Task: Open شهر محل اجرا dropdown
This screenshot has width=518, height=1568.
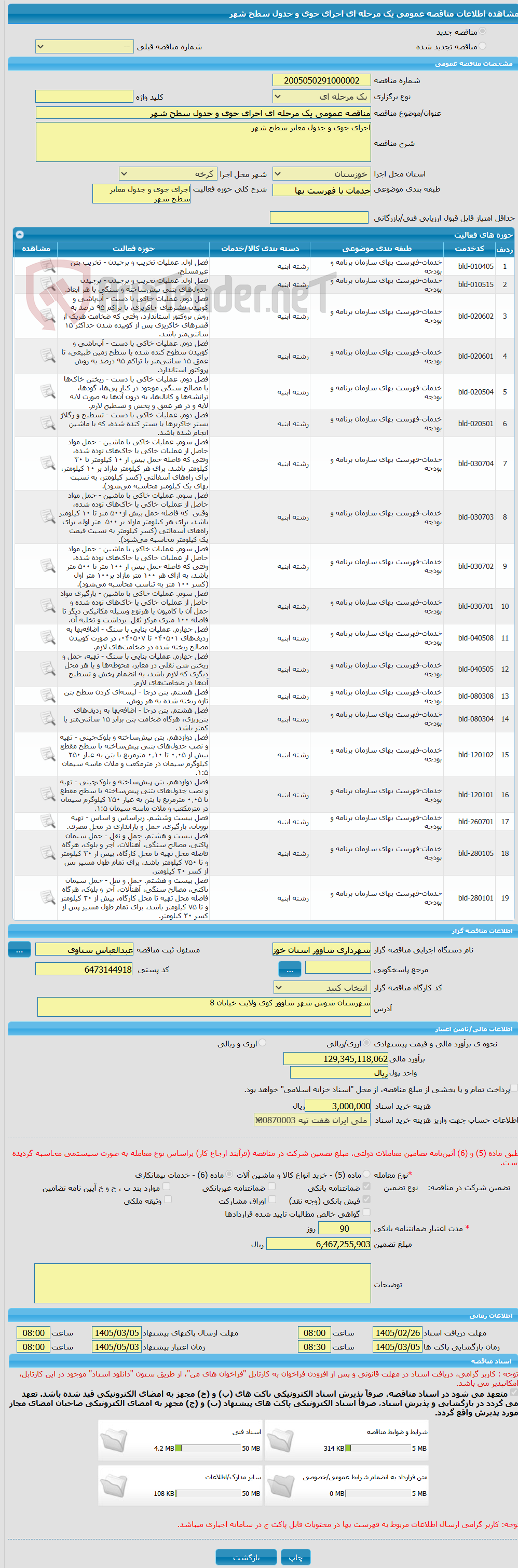Action: pyautogui.click(x=168, y=173)
